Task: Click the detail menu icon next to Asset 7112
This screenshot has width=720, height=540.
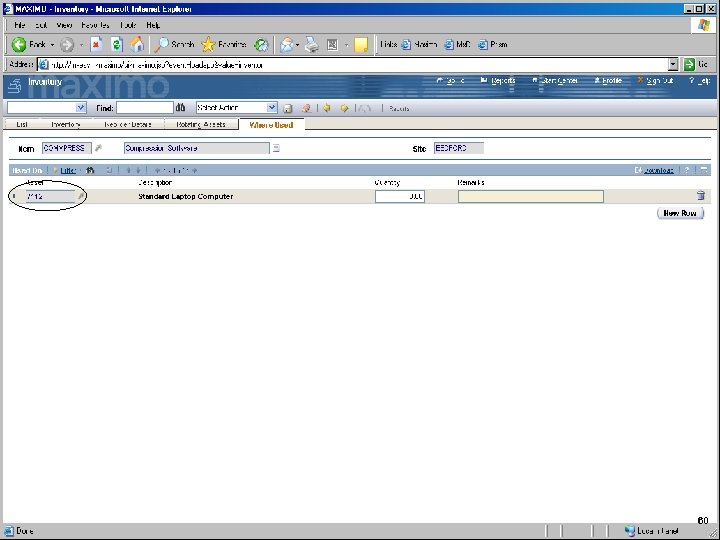Action: [x=81, y=196]
